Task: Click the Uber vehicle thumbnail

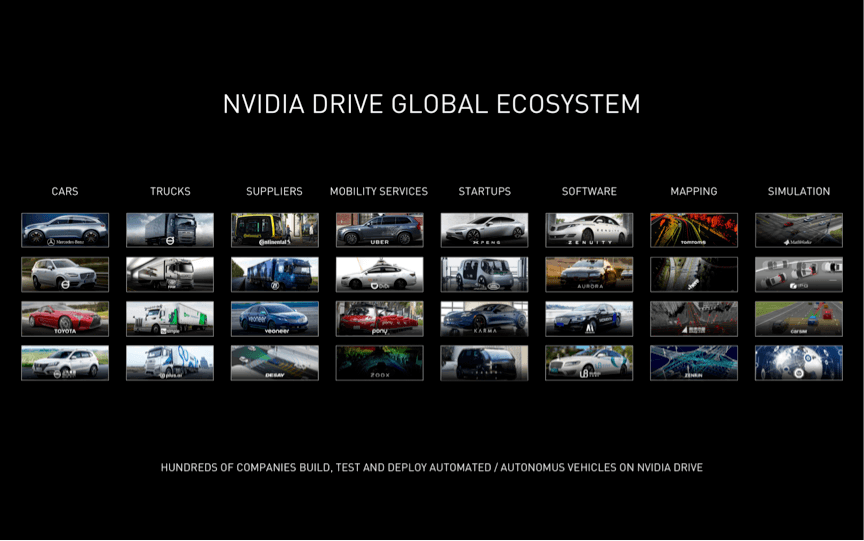Action: point(380,230)
